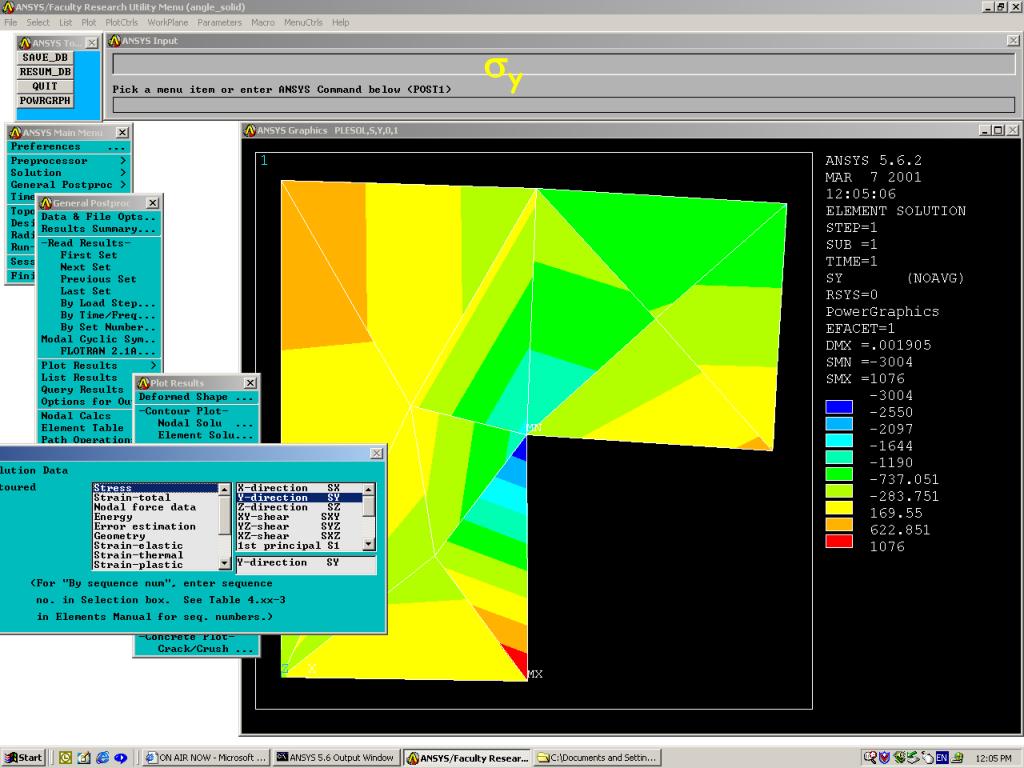
Task: Click the POWRGRPH toolbar button
Action: click(x=45, y=101)
